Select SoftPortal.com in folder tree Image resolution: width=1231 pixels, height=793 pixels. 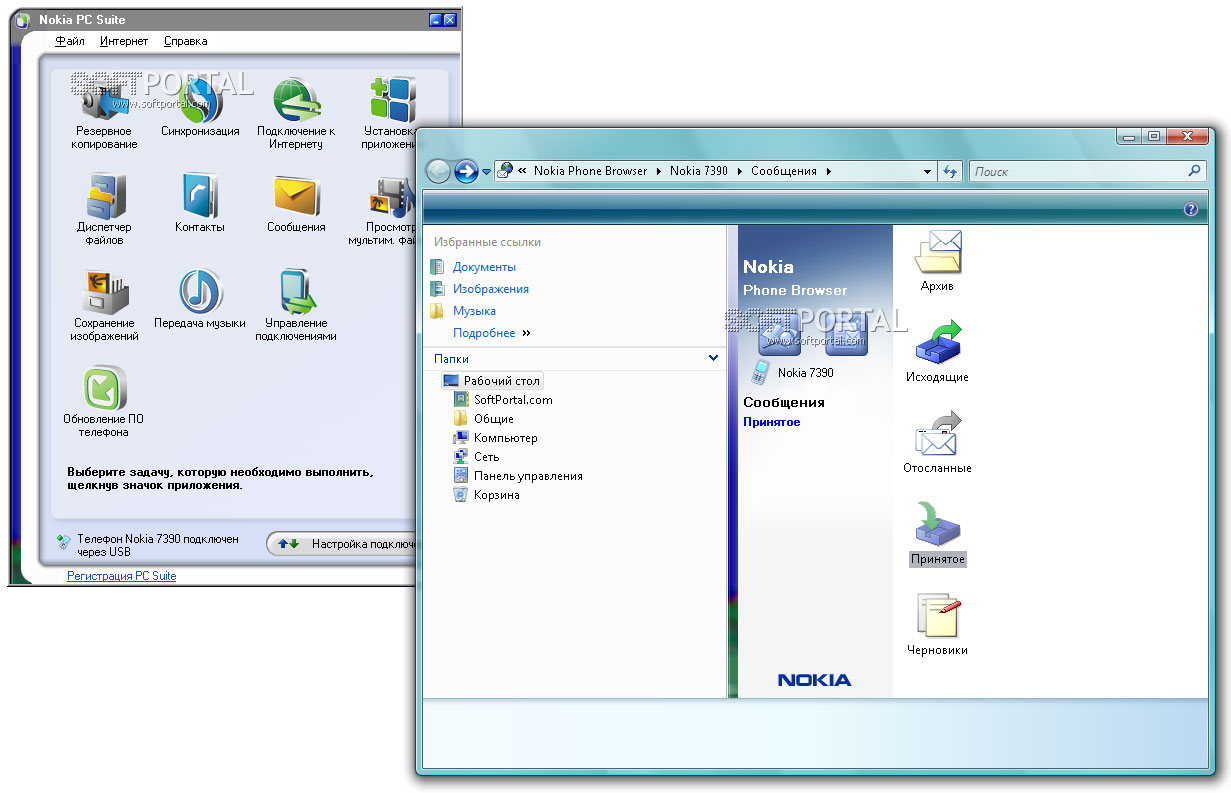click(x=513, y=400)
